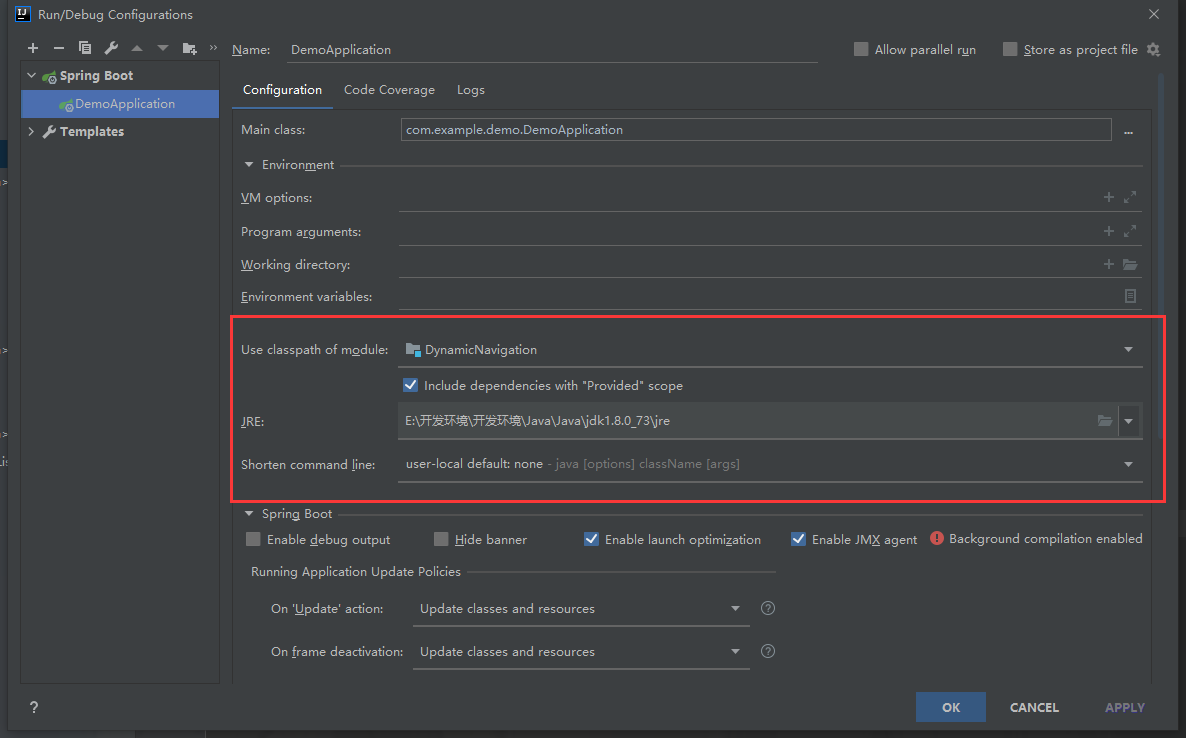
Task: Collapse the Spring Boot section
Action: tap(248, 513)
